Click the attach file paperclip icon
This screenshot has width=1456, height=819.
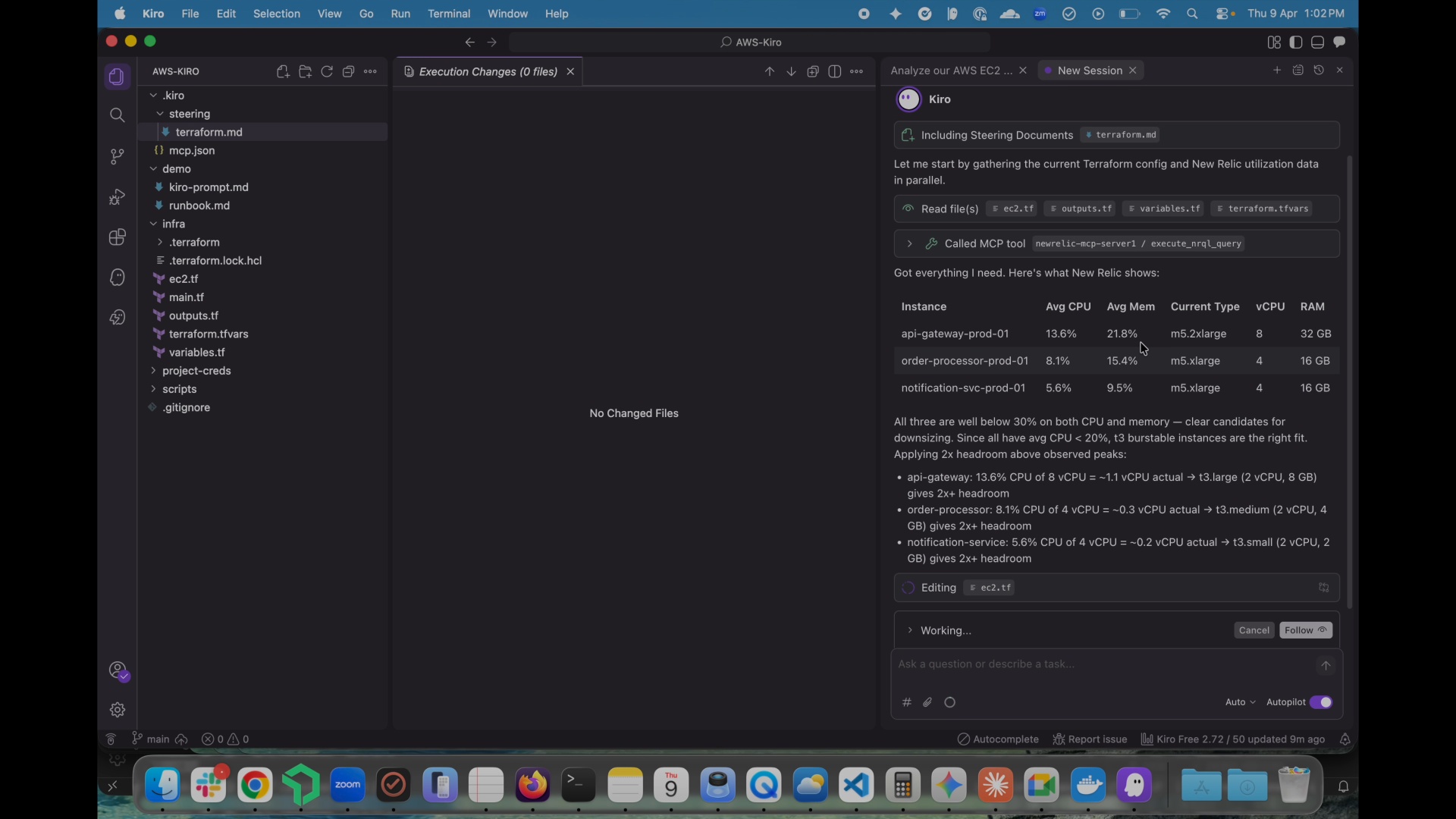coord(927,703)
